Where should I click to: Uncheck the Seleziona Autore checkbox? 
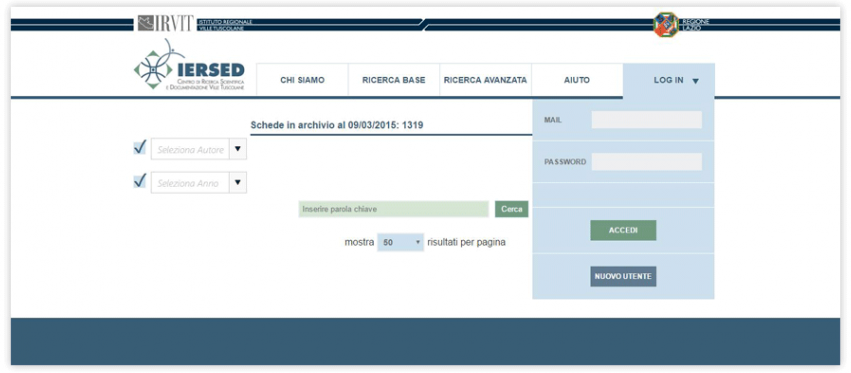tap(139, 148)
